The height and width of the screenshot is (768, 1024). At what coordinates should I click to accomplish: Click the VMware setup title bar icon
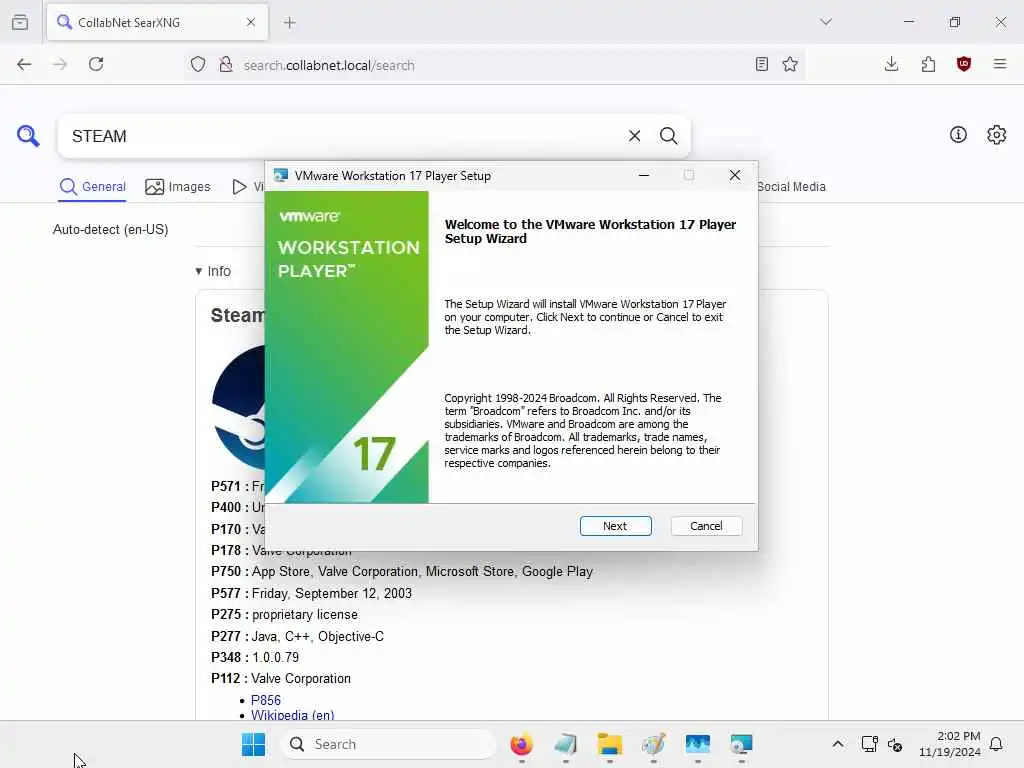(x=281, y=175)
